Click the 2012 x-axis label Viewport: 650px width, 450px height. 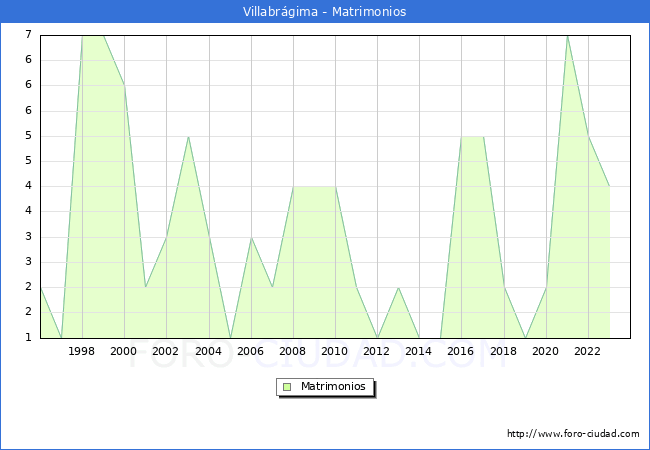(x=376, y=351)
